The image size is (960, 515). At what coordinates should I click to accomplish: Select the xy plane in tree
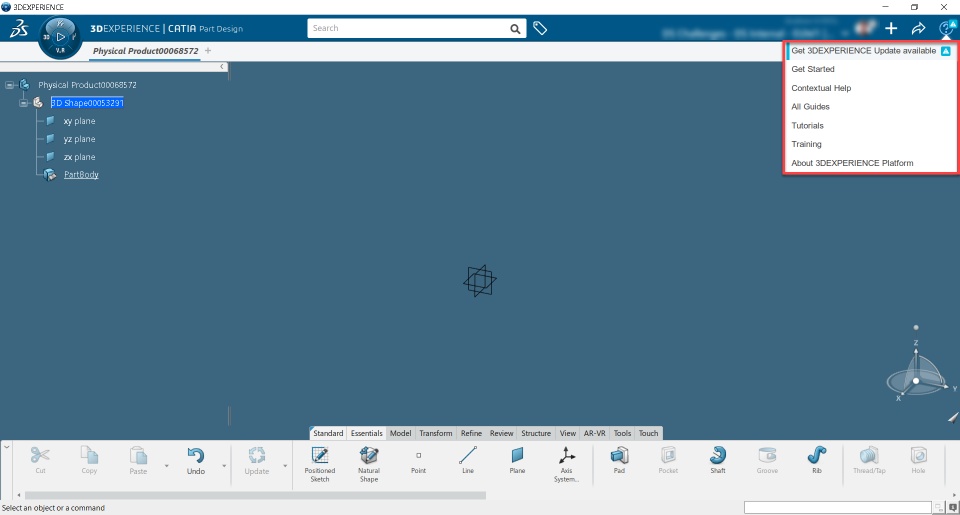79,121
